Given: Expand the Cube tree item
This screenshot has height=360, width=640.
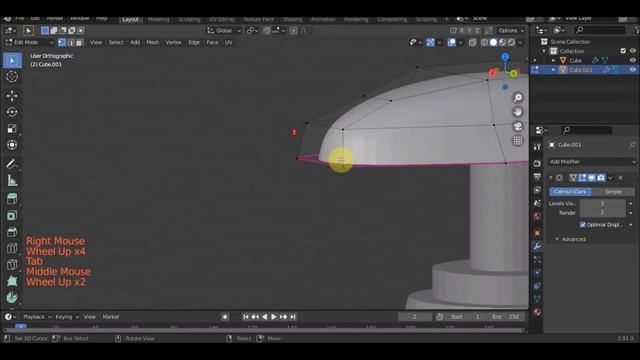Looking at the screenshot, I should (554, 60).
